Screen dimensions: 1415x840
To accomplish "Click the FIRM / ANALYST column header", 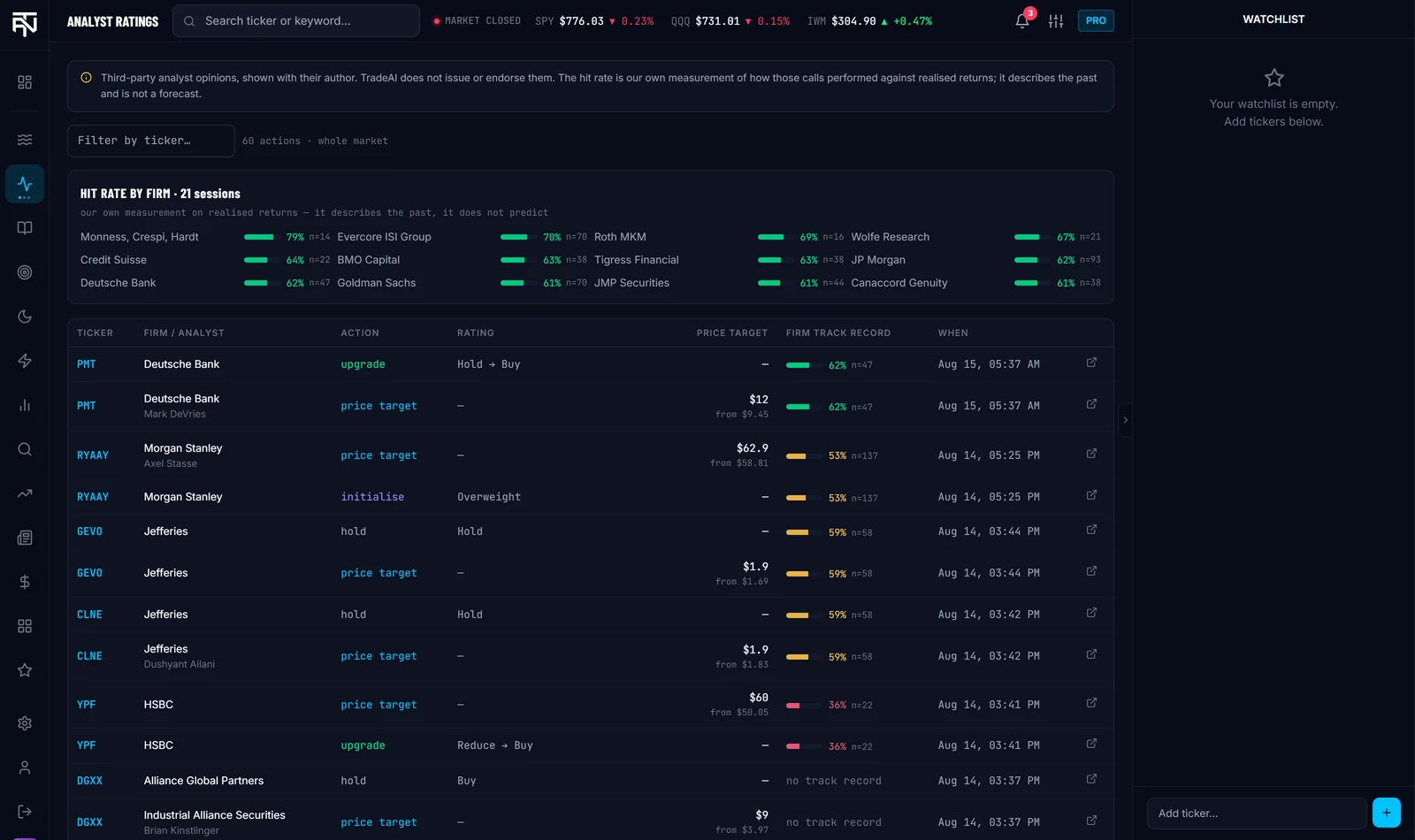I will pos(184,333).
